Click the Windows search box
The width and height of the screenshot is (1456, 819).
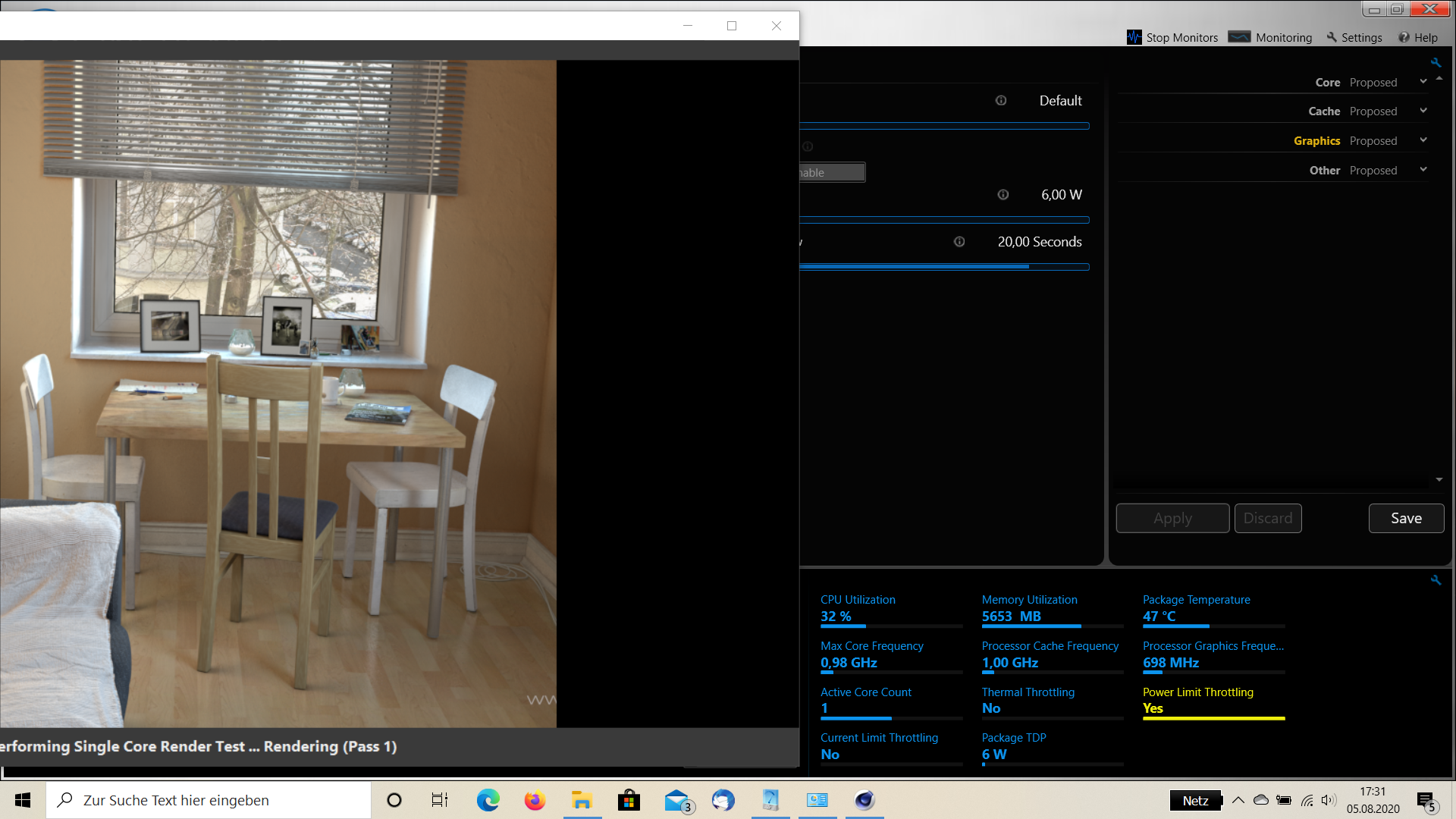coord(209,800)
